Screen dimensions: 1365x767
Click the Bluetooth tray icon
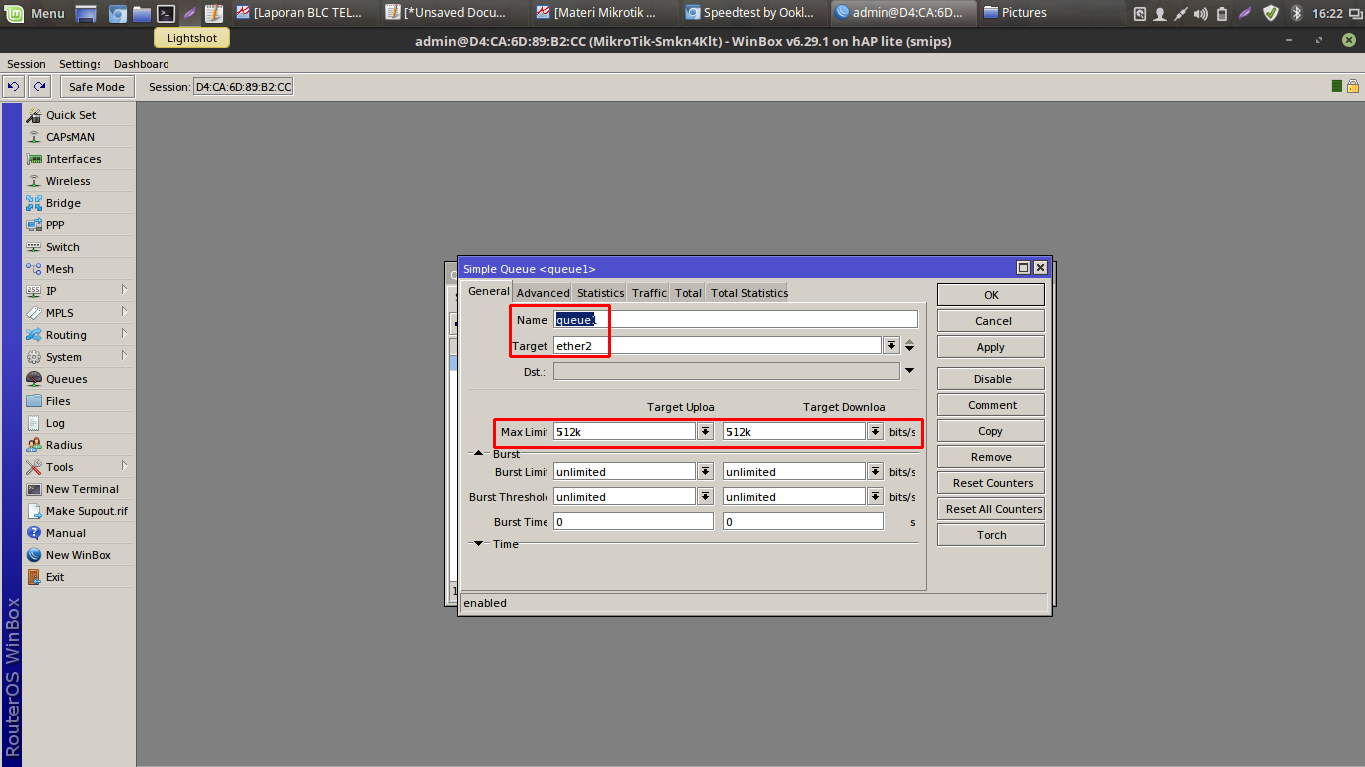point(1296,13)
